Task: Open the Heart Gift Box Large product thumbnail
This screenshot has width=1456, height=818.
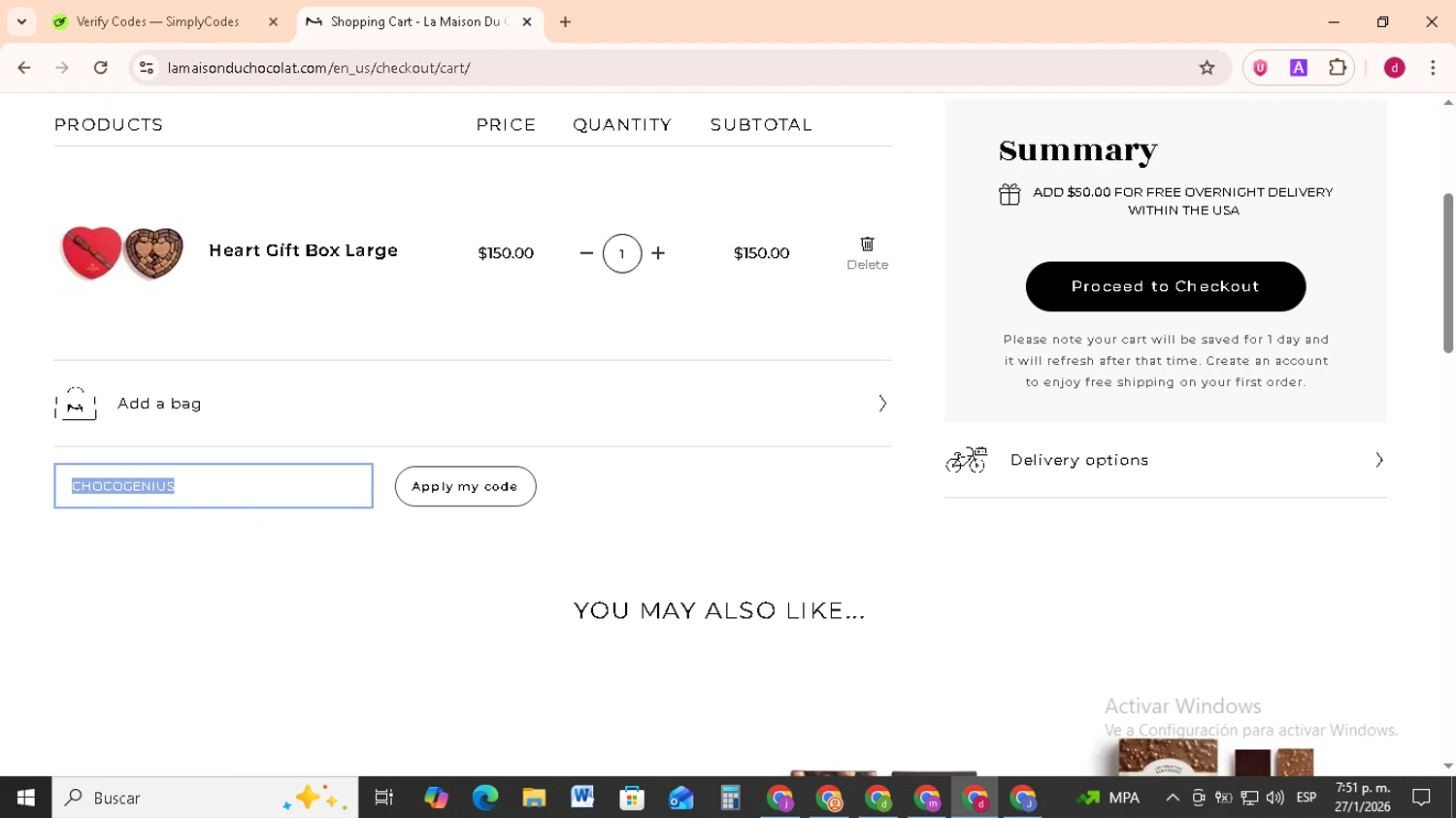Action: [122, 252]
